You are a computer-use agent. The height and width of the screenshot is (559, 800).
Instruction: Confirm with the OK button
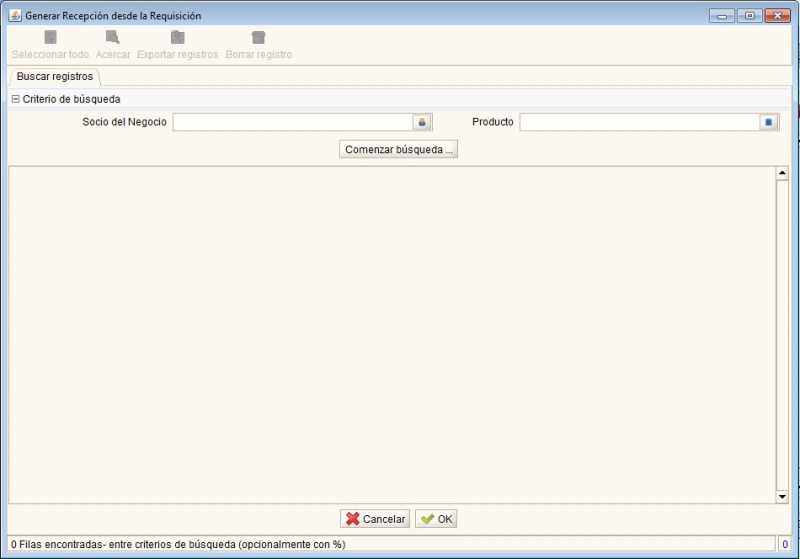pyautogui.click(x=436, y=519)
